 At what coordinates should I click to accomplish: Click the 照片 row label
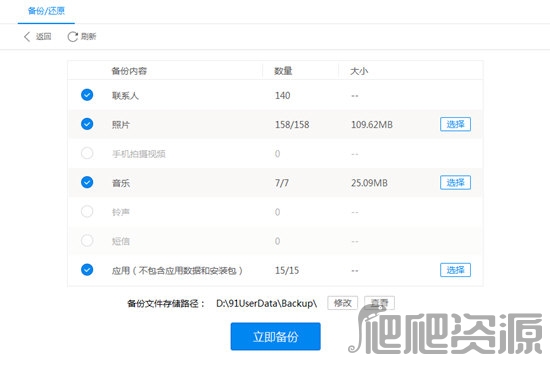[121, 125]
